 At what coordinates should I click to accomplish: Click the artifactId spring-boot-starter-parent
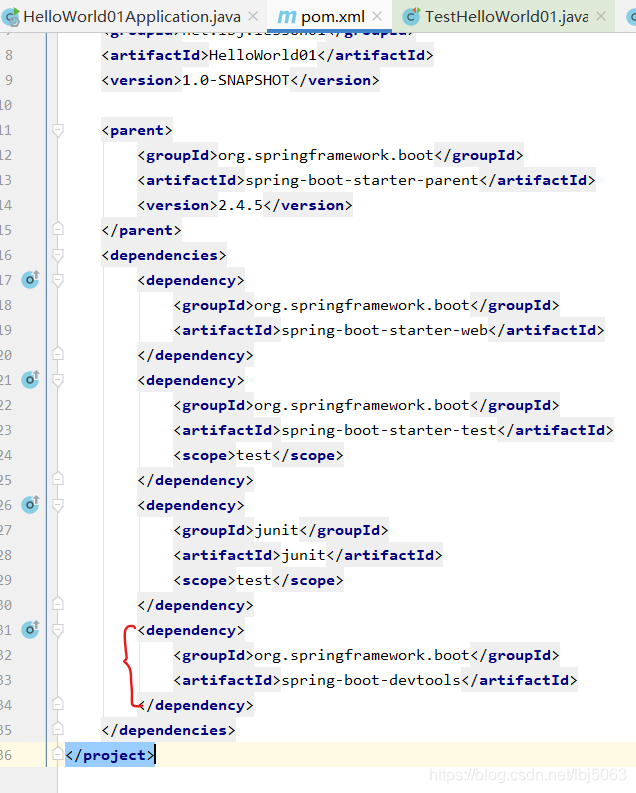[362, 180]
